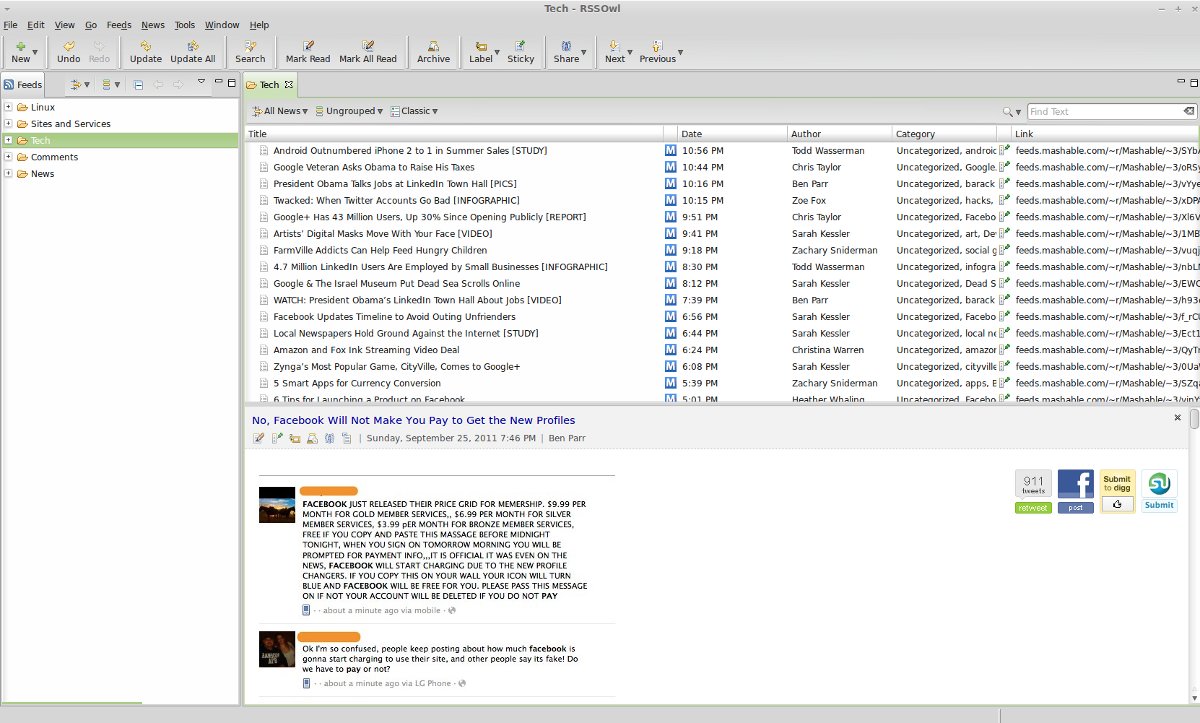The height and width of the screenshot is (723, 1200).
Task: Open the News menu
Action: coord(153,24)
